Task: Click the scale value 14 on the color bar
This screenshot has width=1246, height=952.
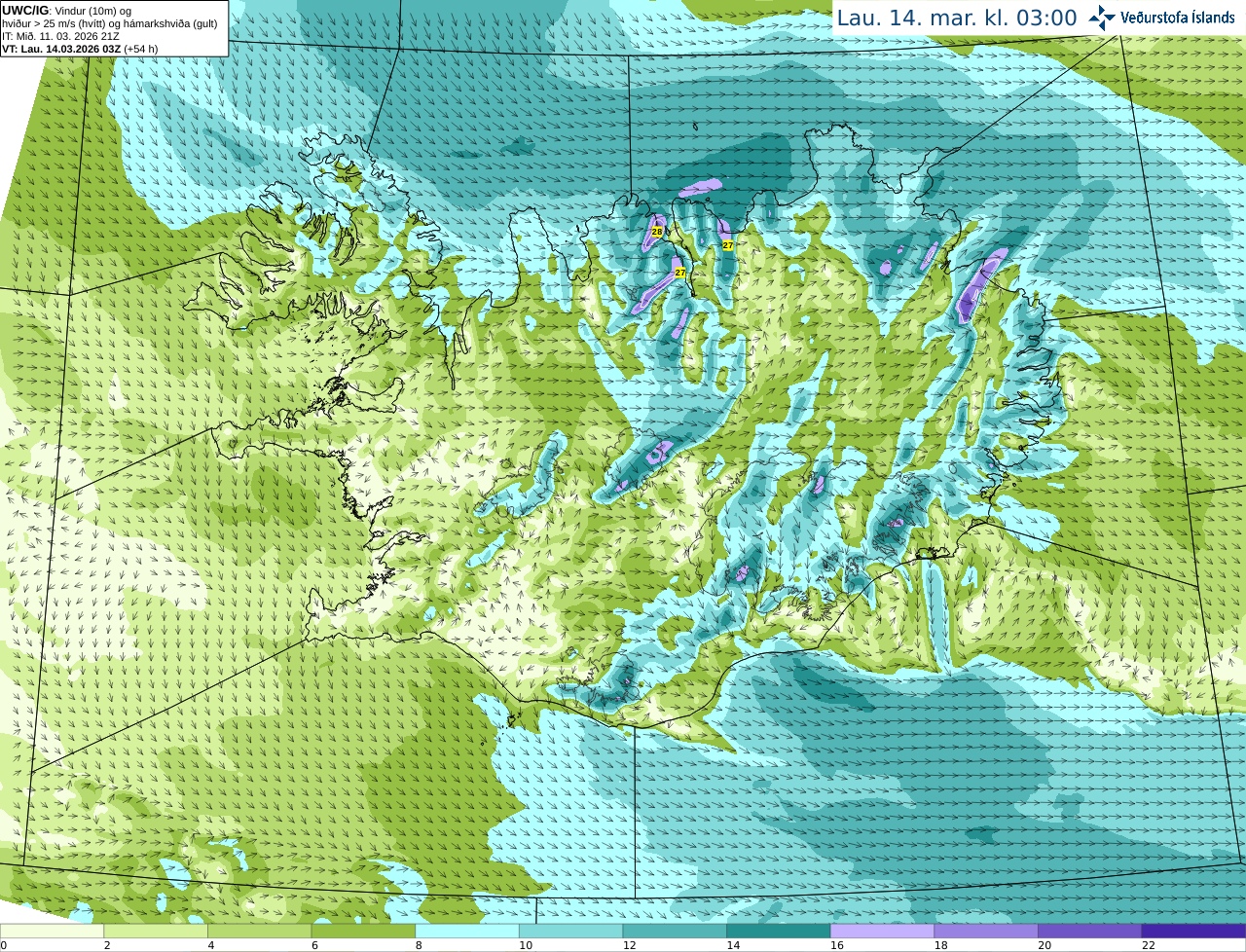Action: click(x=733, y=945)
